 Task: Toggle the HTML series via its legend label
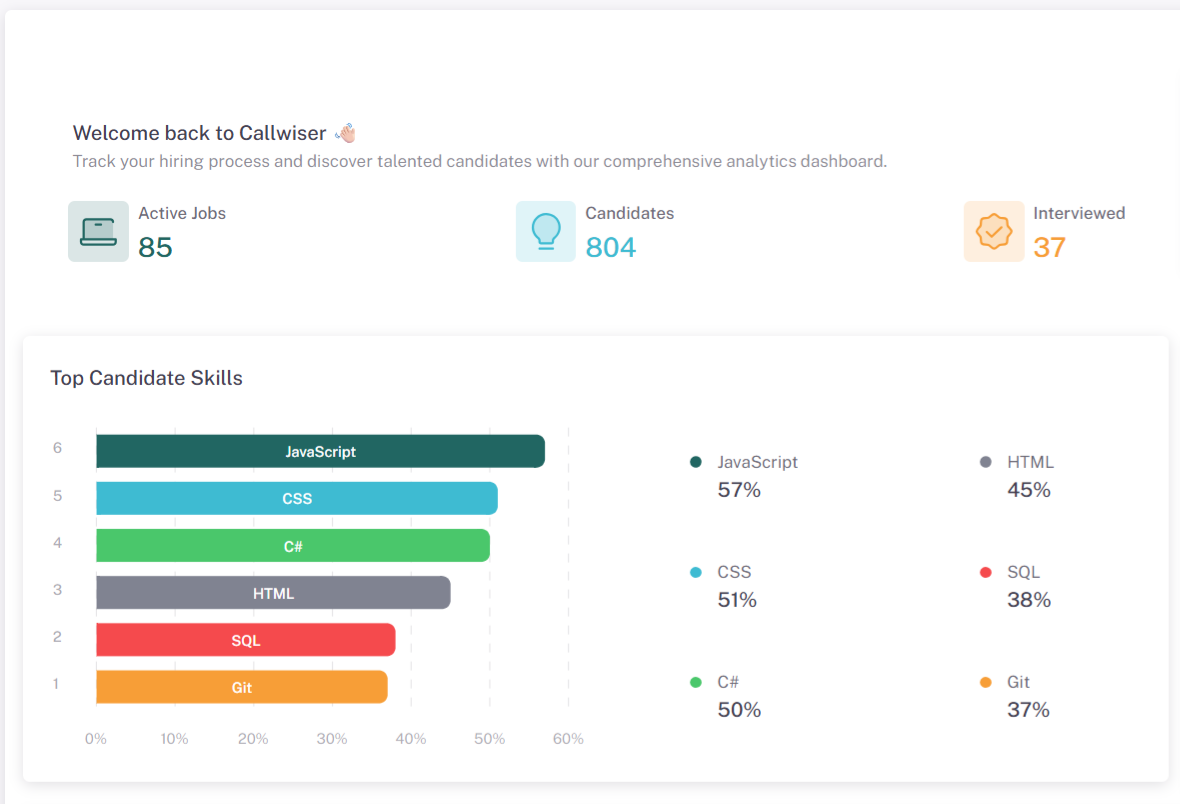(x=1030, y=462)
